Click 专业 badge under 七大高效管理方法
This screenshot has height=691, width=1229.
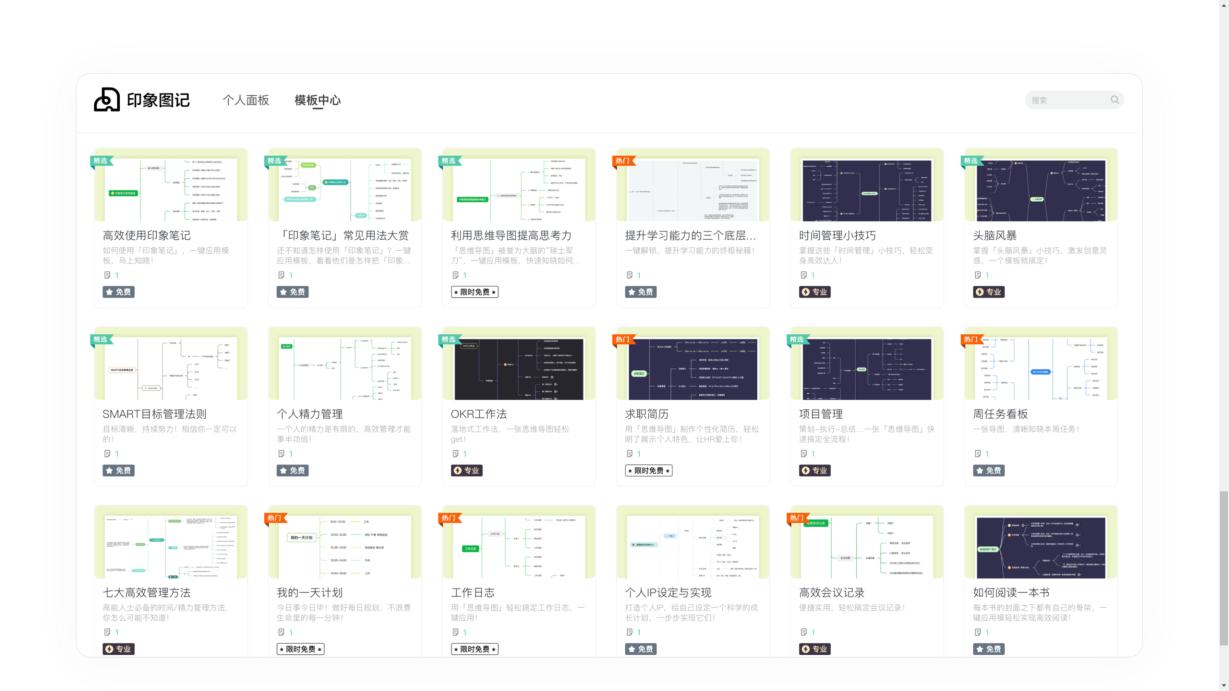(x=119, y=649)
